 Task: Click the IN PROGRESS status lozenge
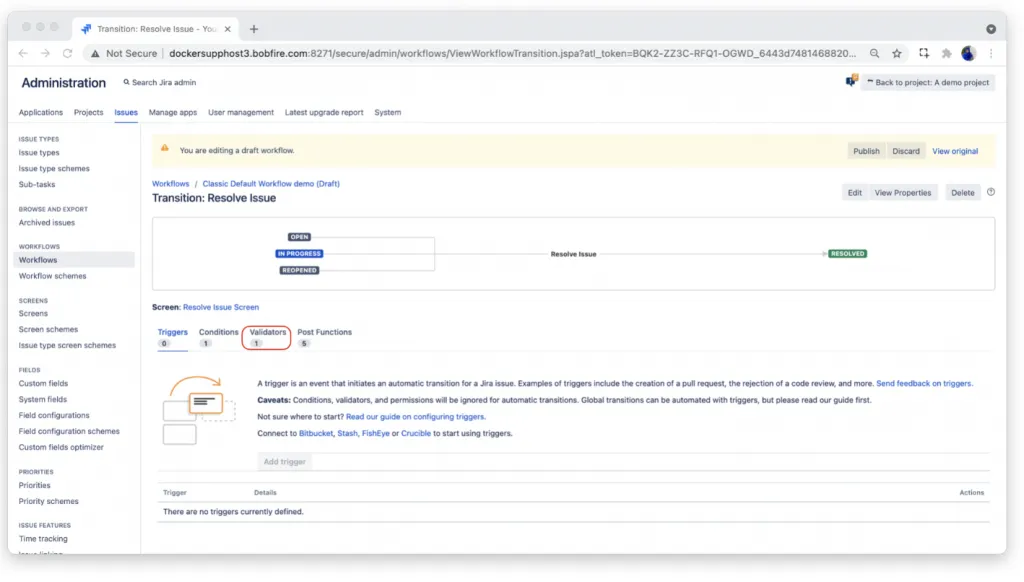tap(299, 253)
